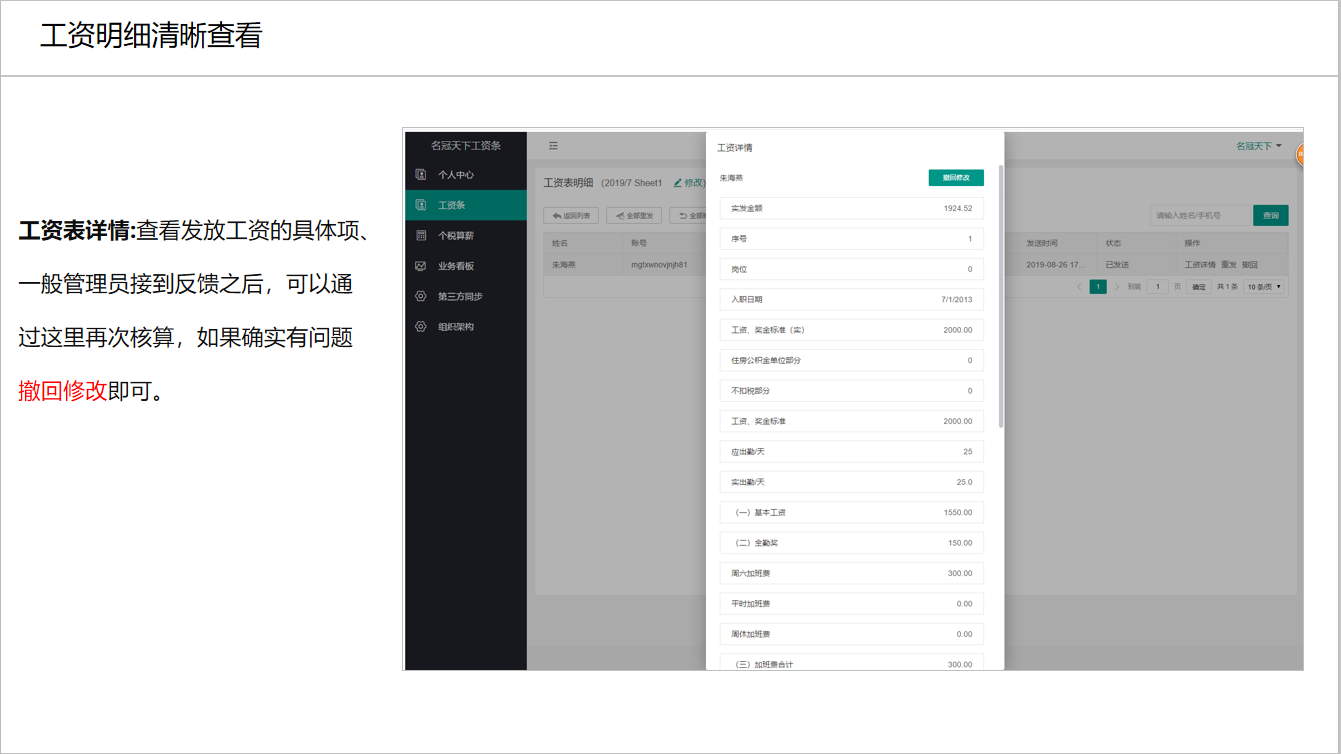Open the 名冠天下 account dropdown
Screen dimensions: 1341x754
pos(1259,146)
